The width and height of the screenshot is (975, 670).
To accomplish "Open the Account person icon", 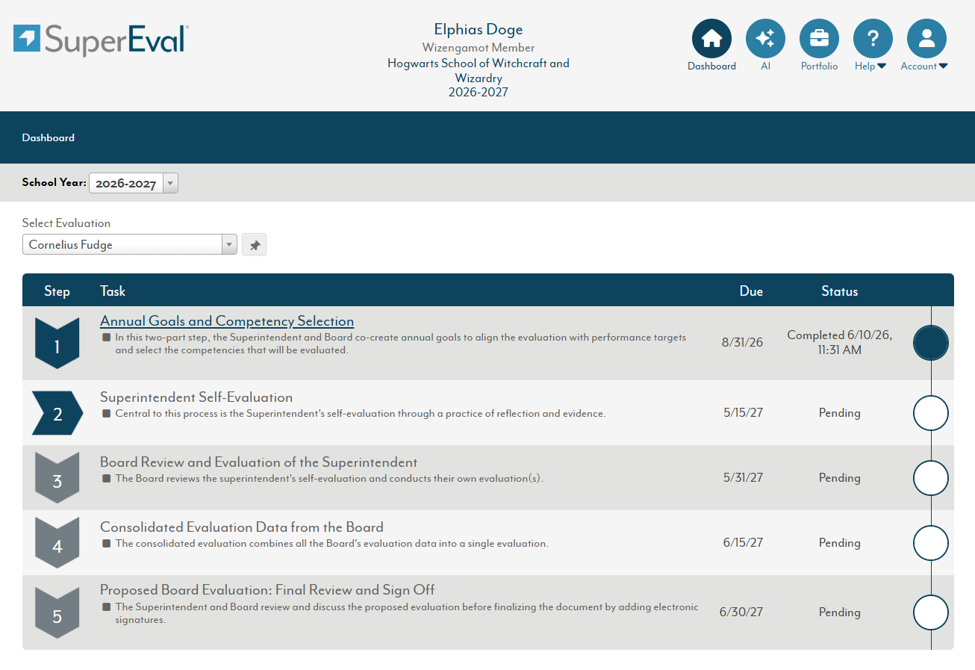I will pyautogui.click(x=926, y=39).
